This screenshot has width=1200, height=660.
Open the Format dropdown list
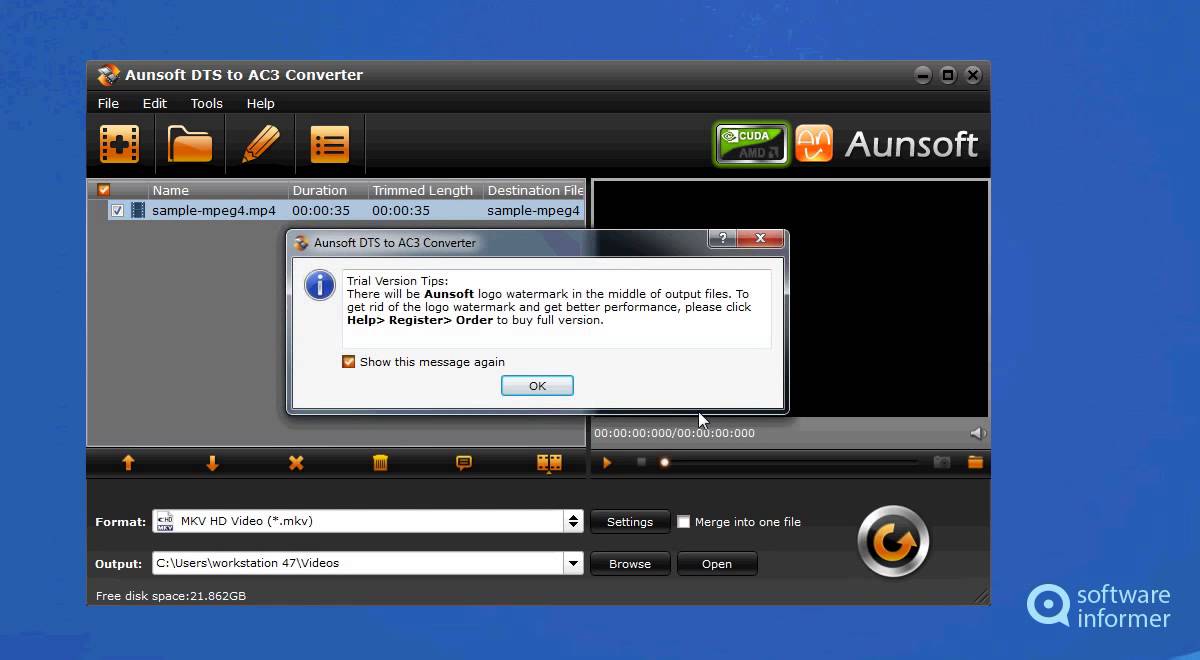tap(573, 521)
